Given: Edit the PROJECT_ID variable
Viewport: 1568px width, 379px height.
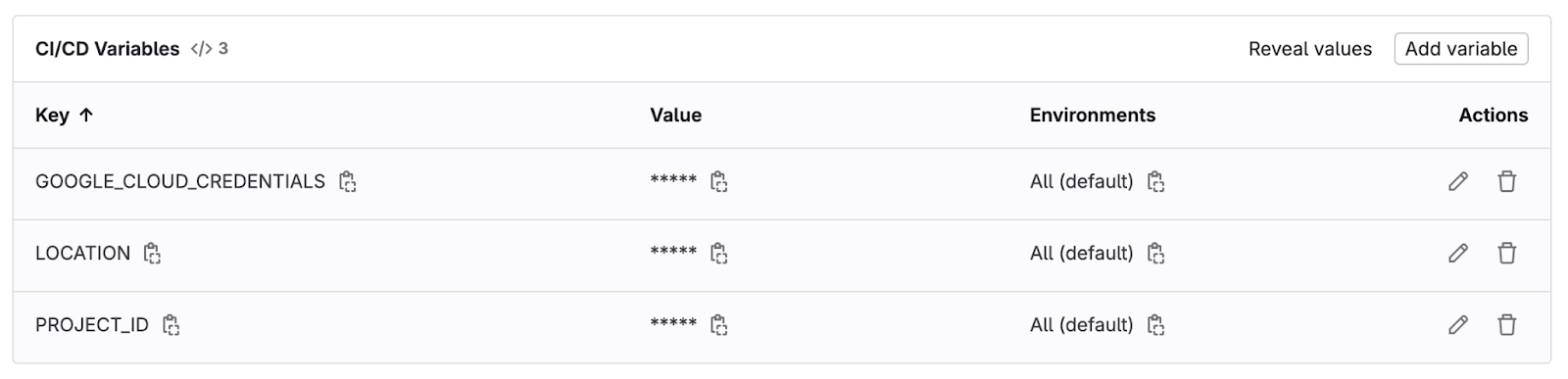Looking at the screenshot, I should [1458, 324].
